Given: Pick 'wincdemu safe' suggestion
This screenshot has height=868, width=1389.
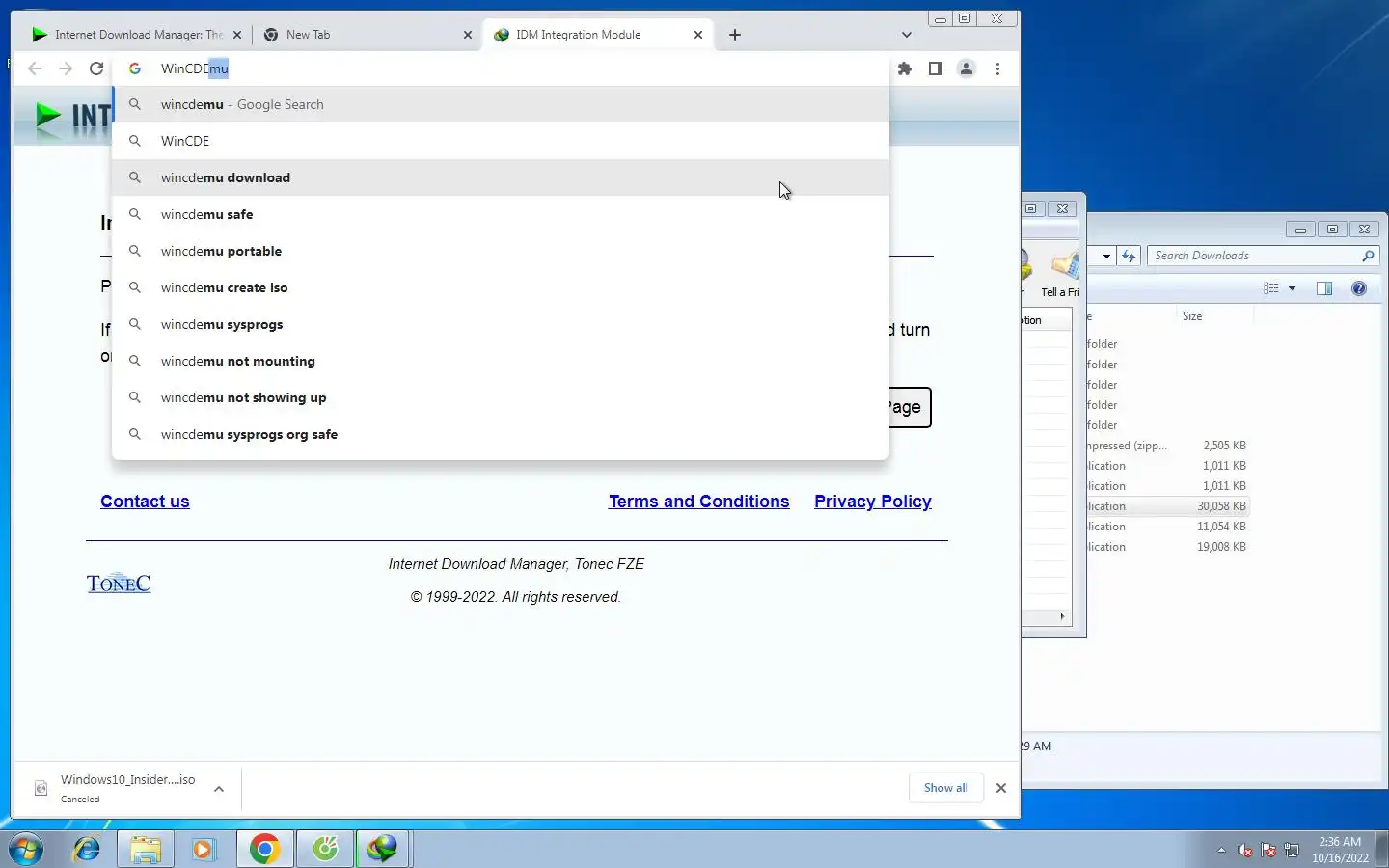Looking at the screenshot, I should (x=501, y=214).
